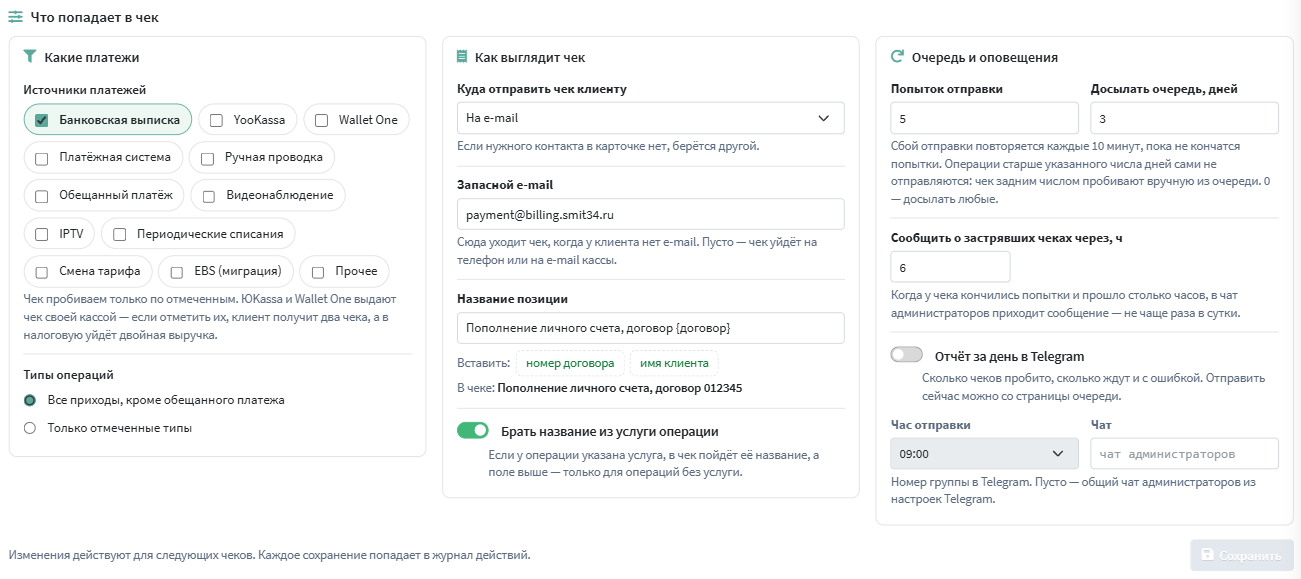Turn off 'Брать название из услуги операции'

473,431
